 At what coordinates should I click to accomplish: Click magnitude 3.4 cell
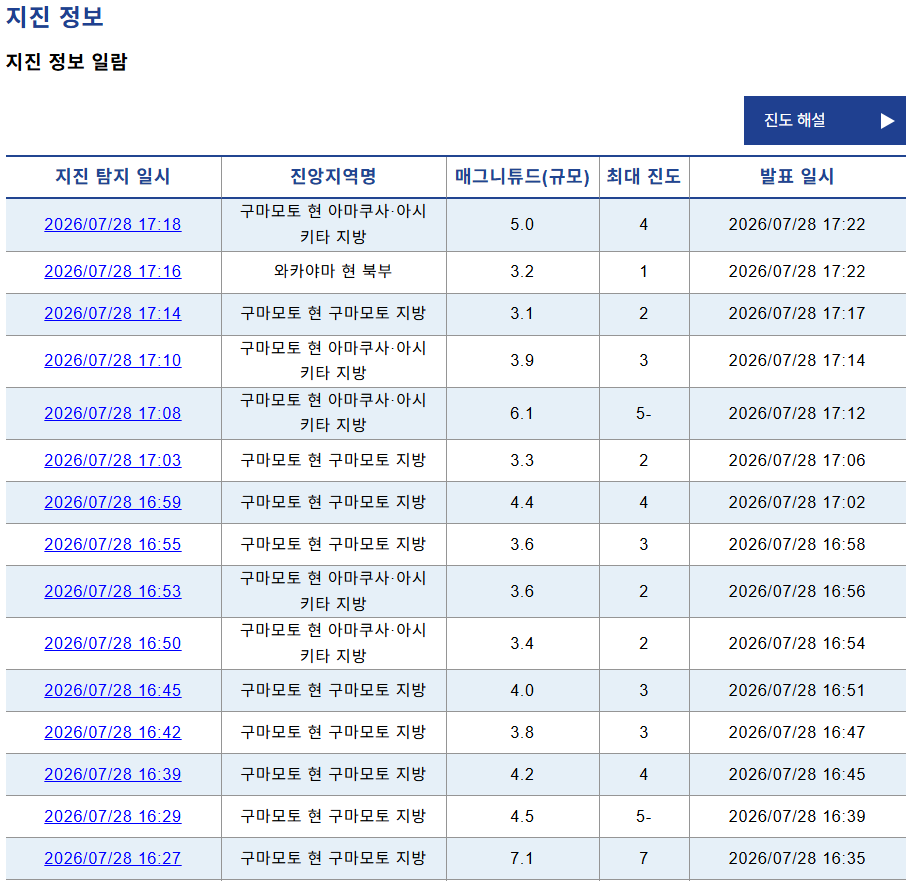522,644
